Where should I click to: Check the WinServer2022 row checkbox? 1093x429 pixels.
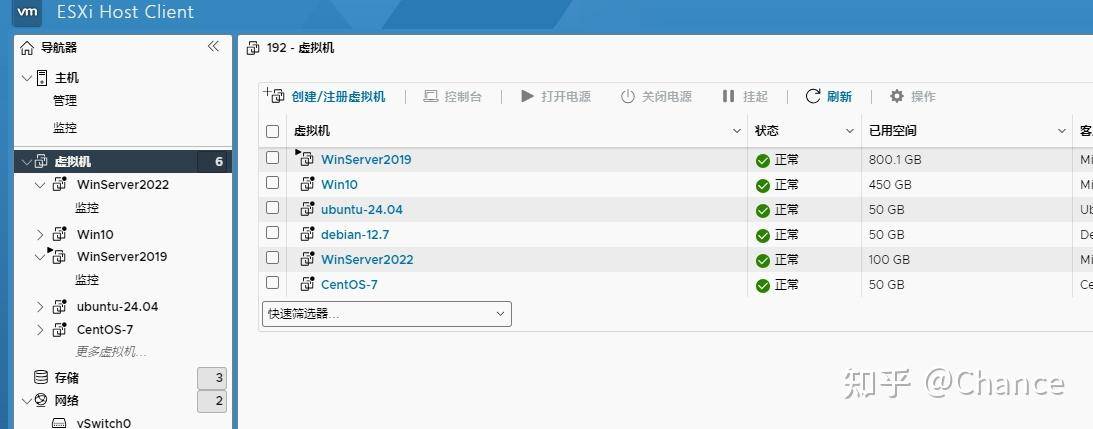pos(273,258)
